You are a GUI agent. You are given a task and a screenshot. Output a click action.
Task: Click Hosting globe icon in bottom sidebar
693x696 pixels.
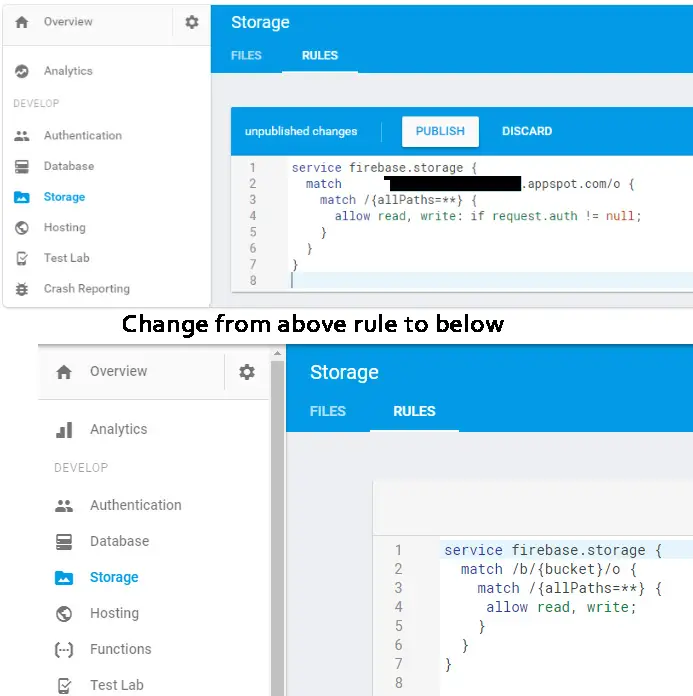[x=64, y=613]
